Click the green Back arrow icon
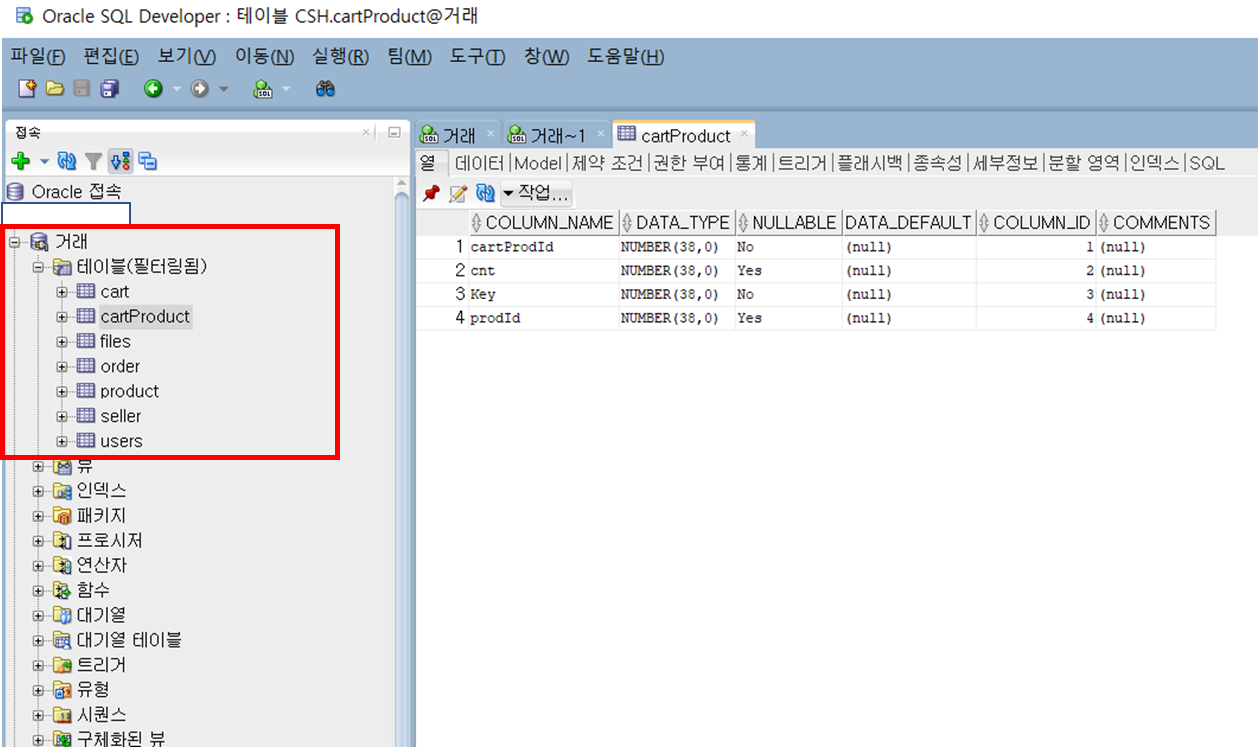Viewport: 1258px width, 747px height. click(153, 89)
